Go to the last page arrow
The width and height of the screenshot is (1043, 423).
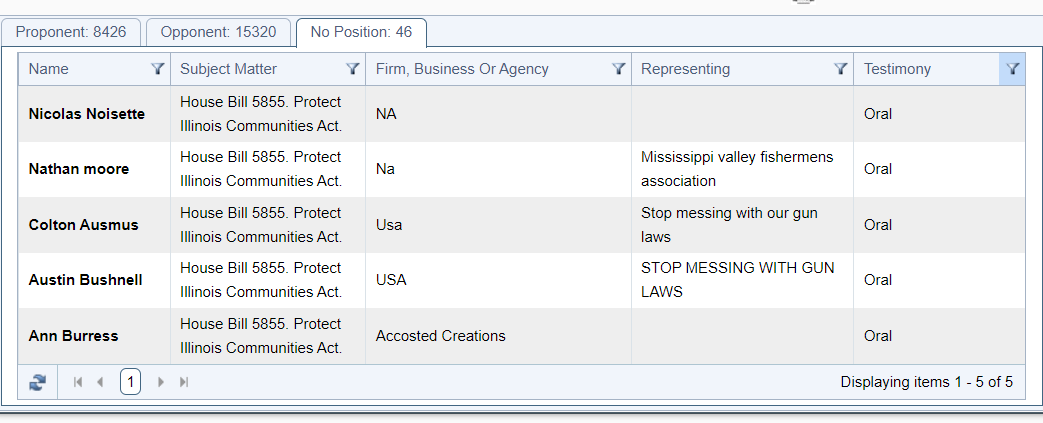(x=184, y=382)
